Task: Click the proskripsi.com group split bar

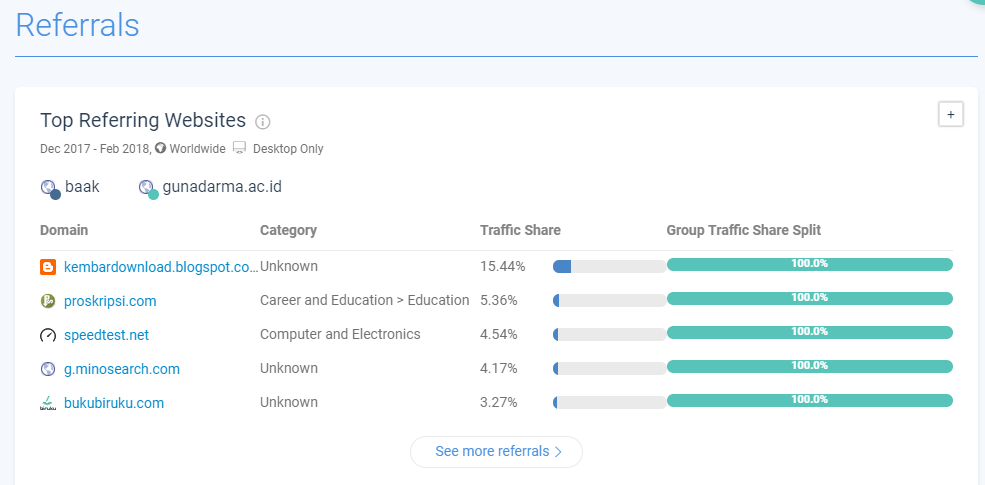Action: (809, 298)
